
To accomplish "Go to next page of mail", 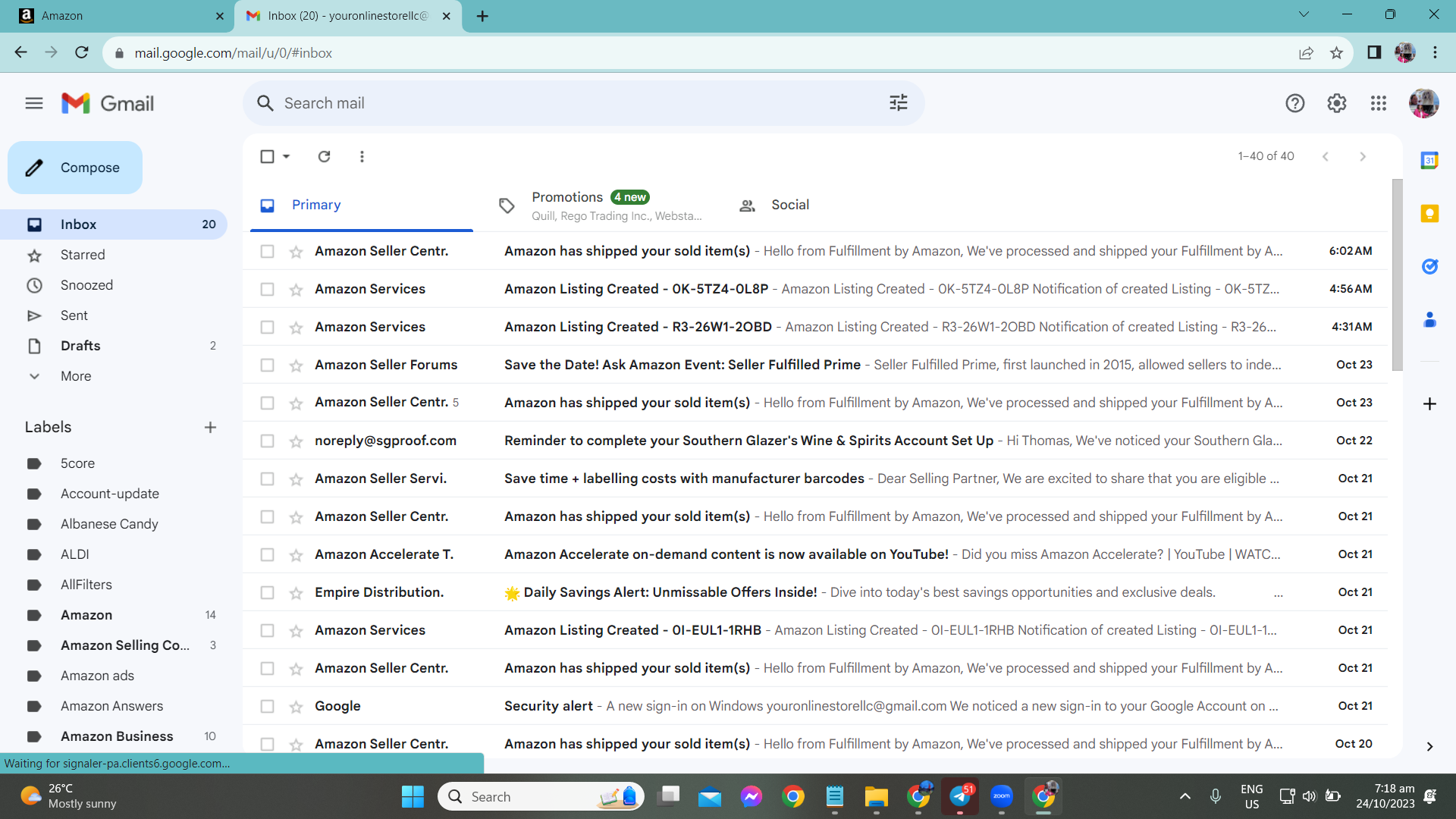I will (1363, 156).
